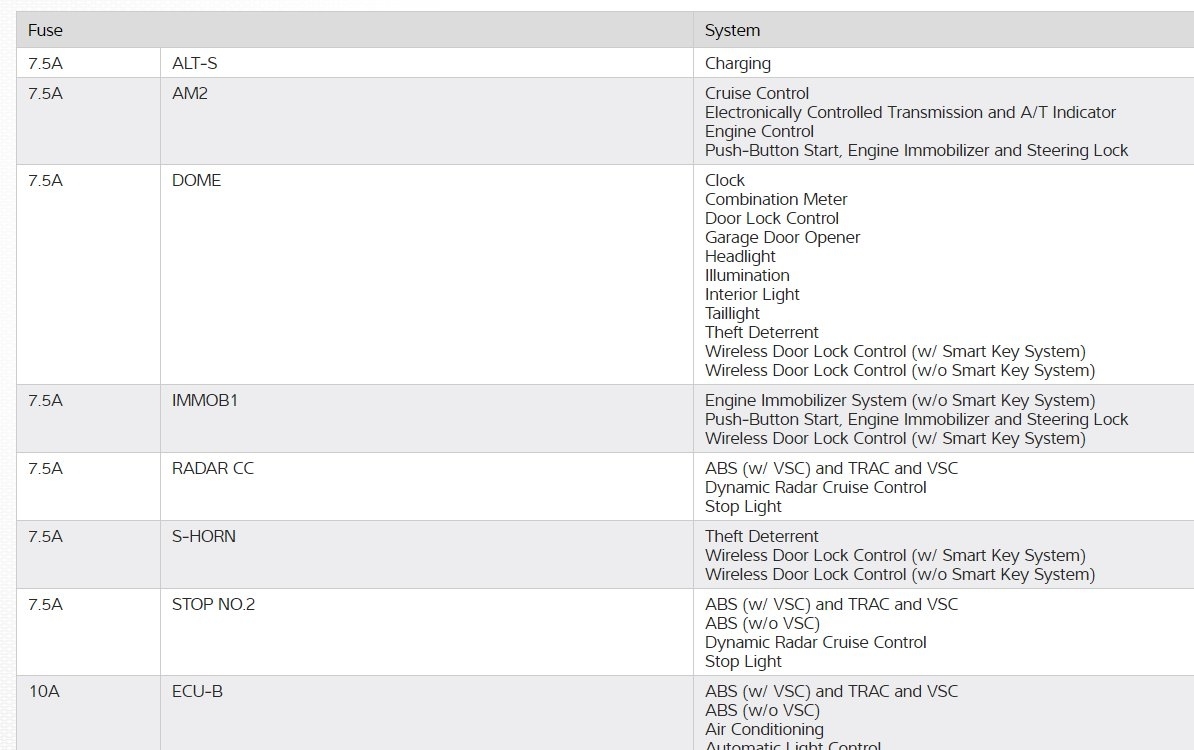
Task: Click the Clock system entry
Action: click(724, 180)
